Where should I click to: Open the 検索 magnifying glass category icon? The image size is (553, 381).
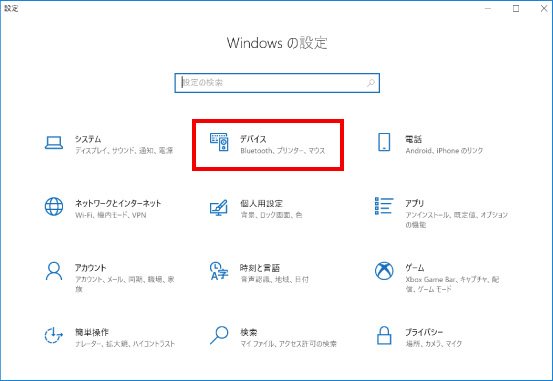(x=219, y=335)
